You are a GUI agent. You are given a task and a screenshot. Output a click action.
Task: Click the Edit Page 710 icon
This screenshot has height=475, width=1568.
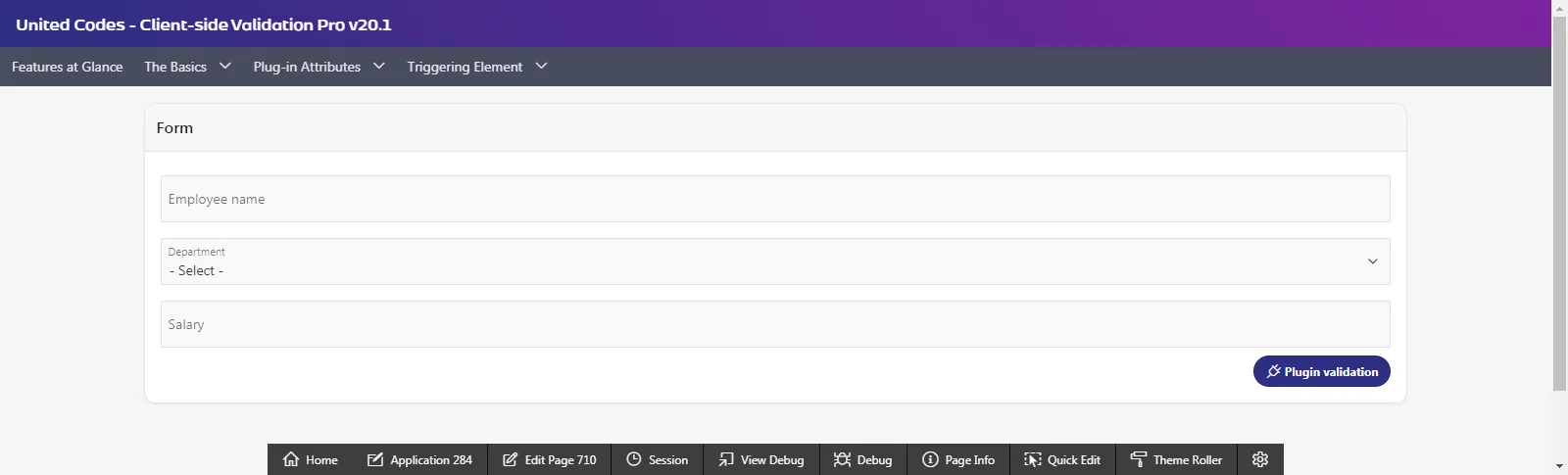(x=510, y=459)
